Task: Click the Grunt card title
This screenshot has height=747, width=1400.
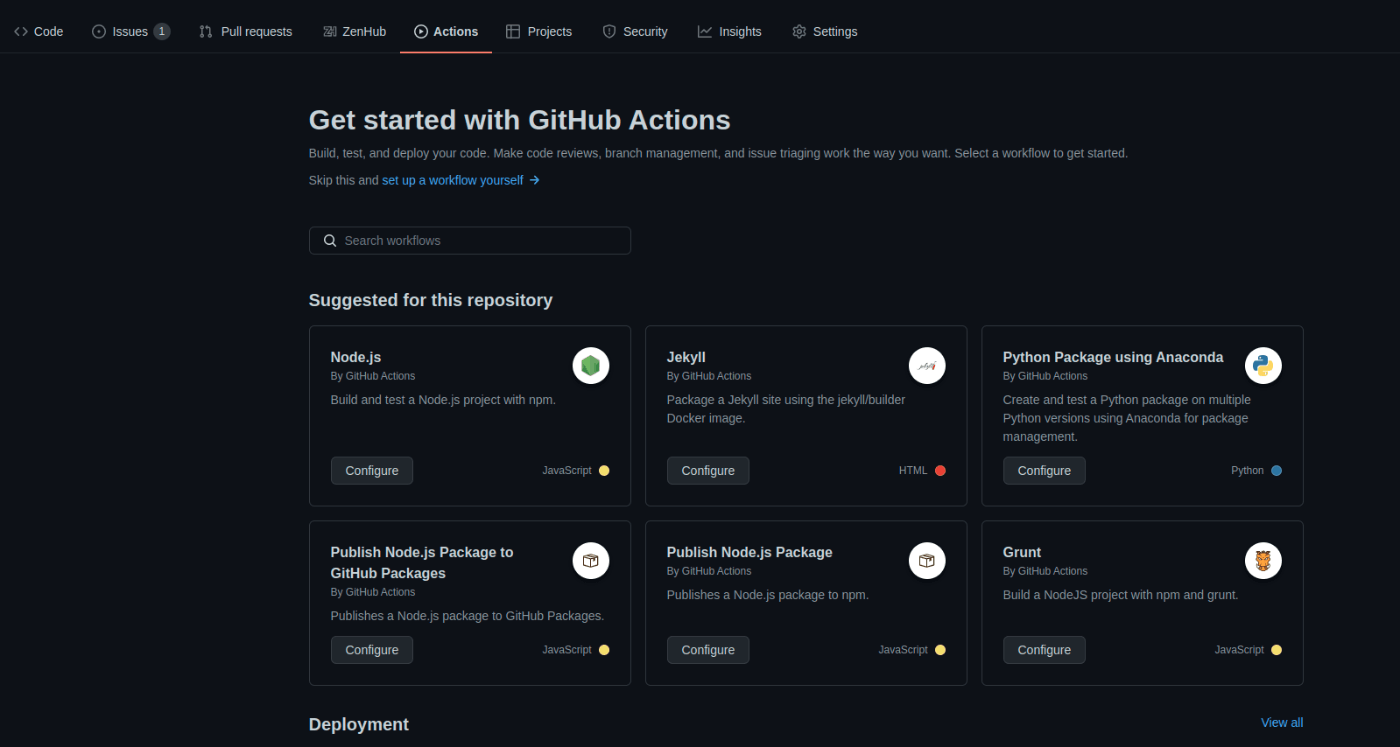Action: 1022,552
